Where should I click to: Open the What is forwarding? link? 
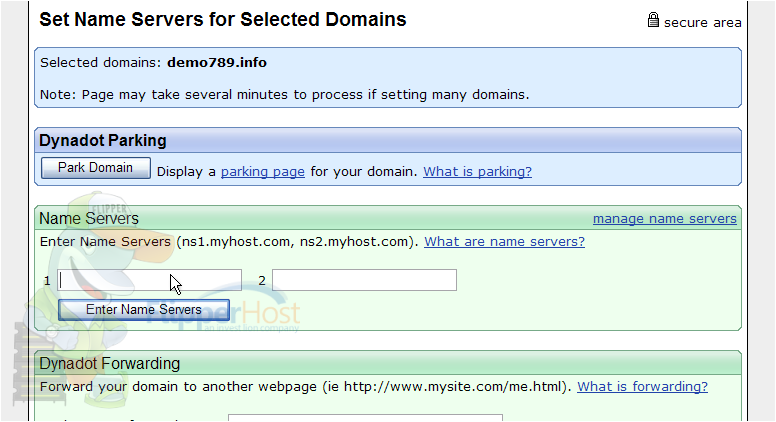(642, 386)
